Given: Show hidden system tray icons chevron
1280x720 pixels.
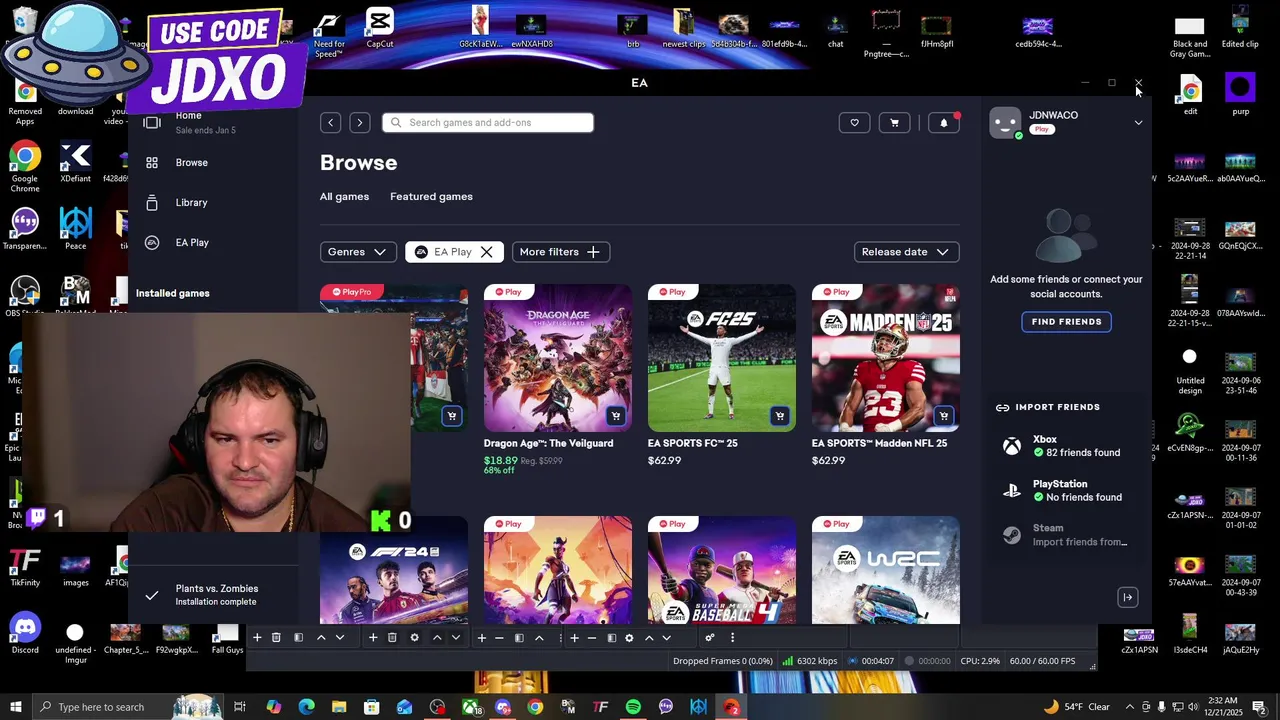Looking at the screenshot, I should [1130, 707].
